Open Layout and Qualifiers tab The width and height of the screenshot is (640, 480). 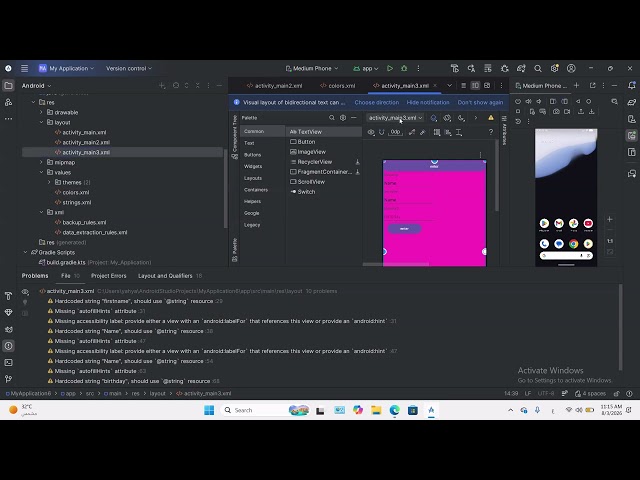click(170, 276)
